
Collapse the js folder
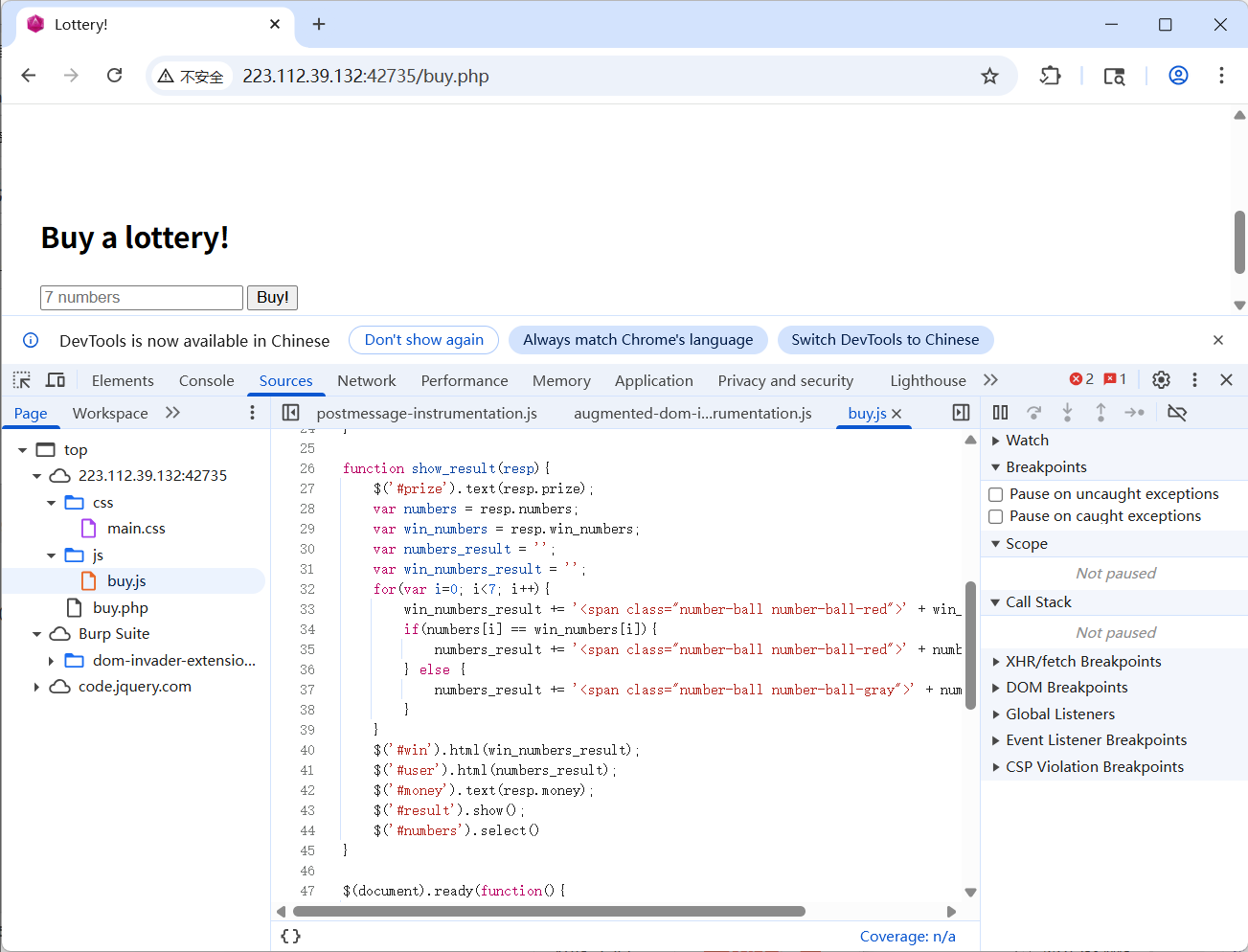click(x=51, y=555)
